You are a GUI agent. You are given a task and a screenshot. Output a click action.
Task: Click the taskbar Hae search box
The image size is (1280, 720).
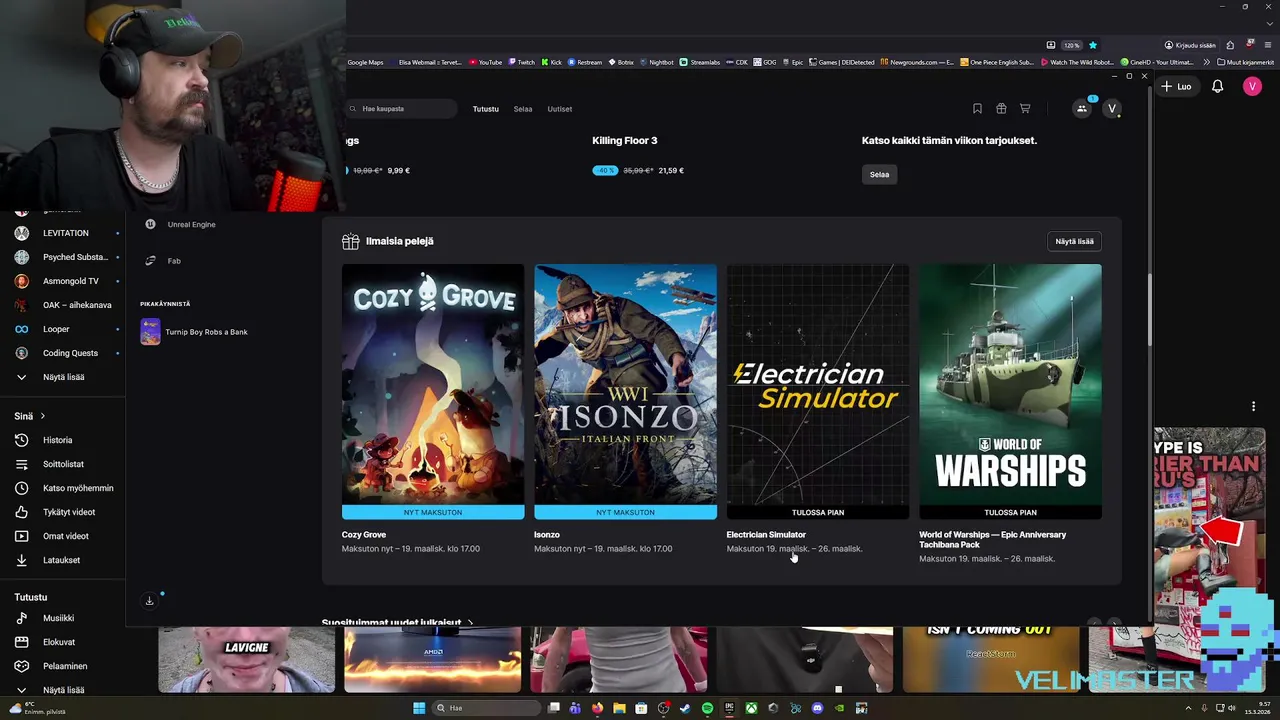point(485,708)
